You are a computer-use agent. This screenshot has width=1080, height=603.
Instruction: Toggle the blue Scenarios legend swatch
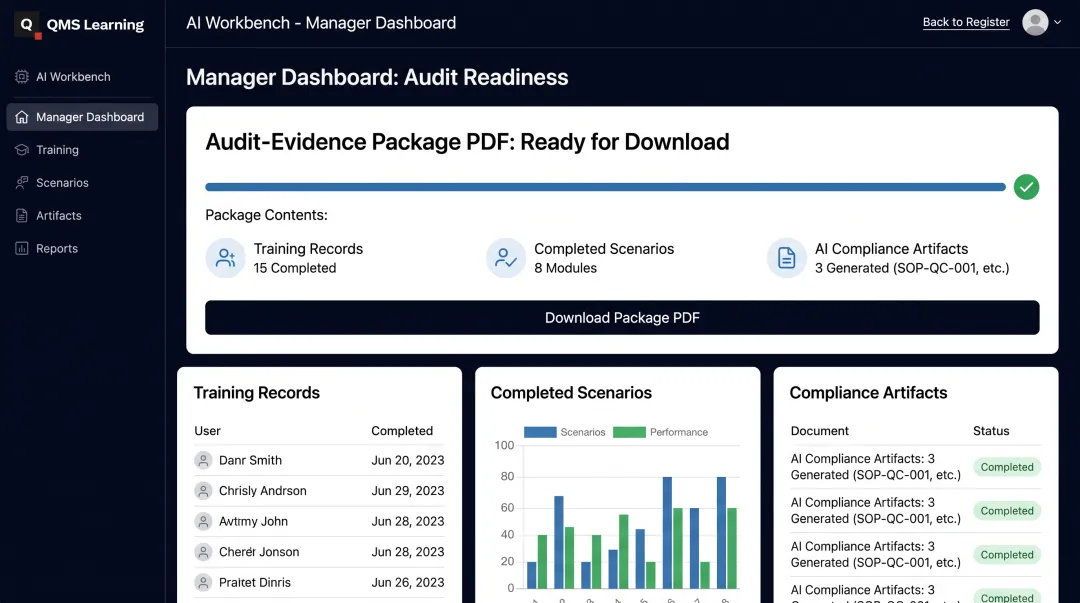point(540,432)
